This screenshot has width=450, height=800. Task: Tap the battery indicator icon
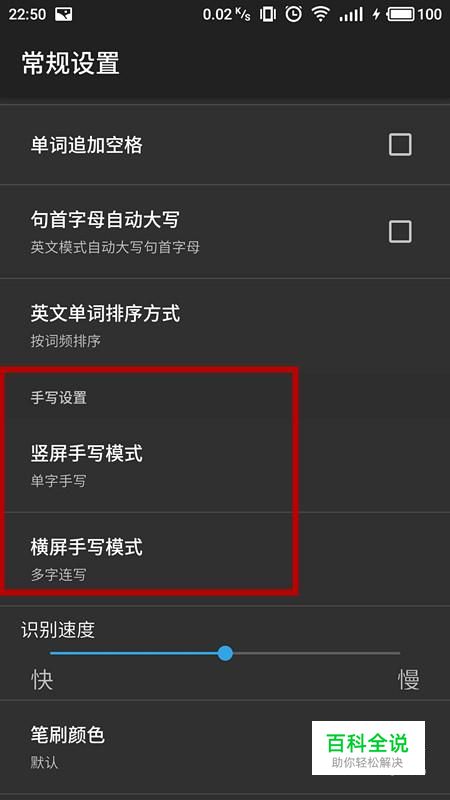(401, 14)
